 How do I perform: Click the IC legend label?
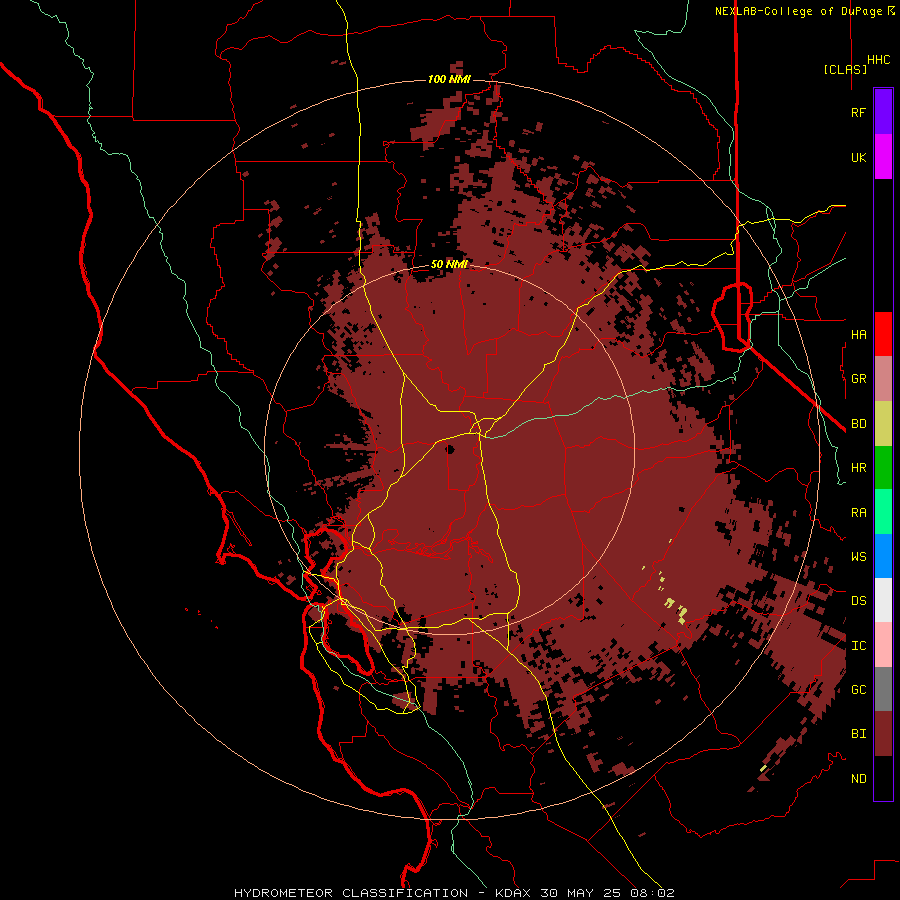click(858, 646)
